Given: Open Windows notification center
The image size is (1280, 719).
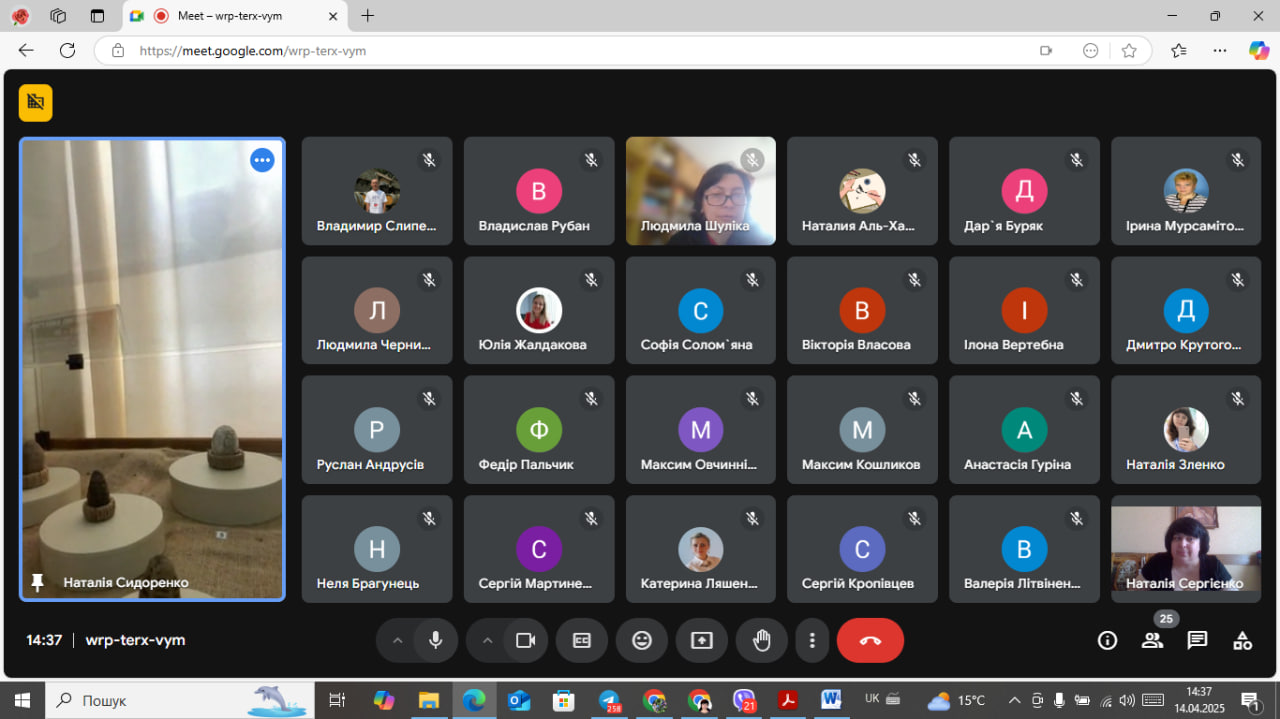Looking at the screenshot, I should click(x=1250, y=700).
